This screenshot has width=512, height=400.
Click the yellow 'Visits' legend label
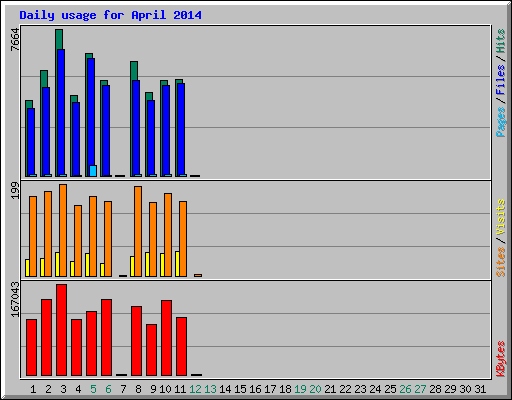coord(500,217)
